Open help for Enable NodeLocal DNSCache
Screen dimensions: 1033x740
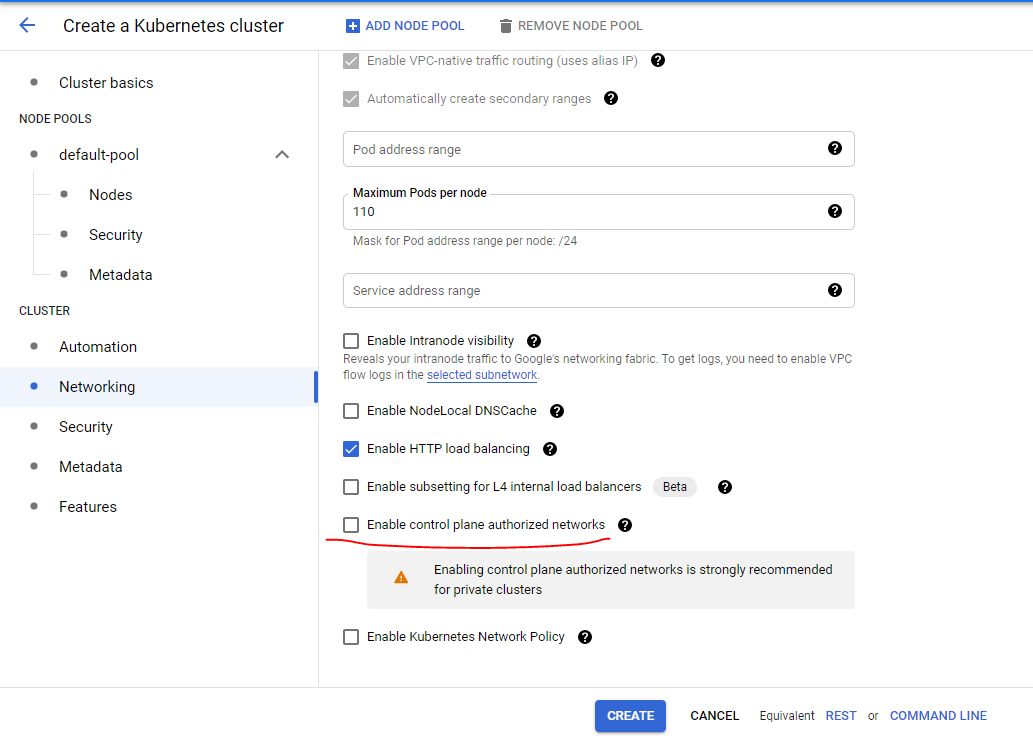tap(557, 411)
